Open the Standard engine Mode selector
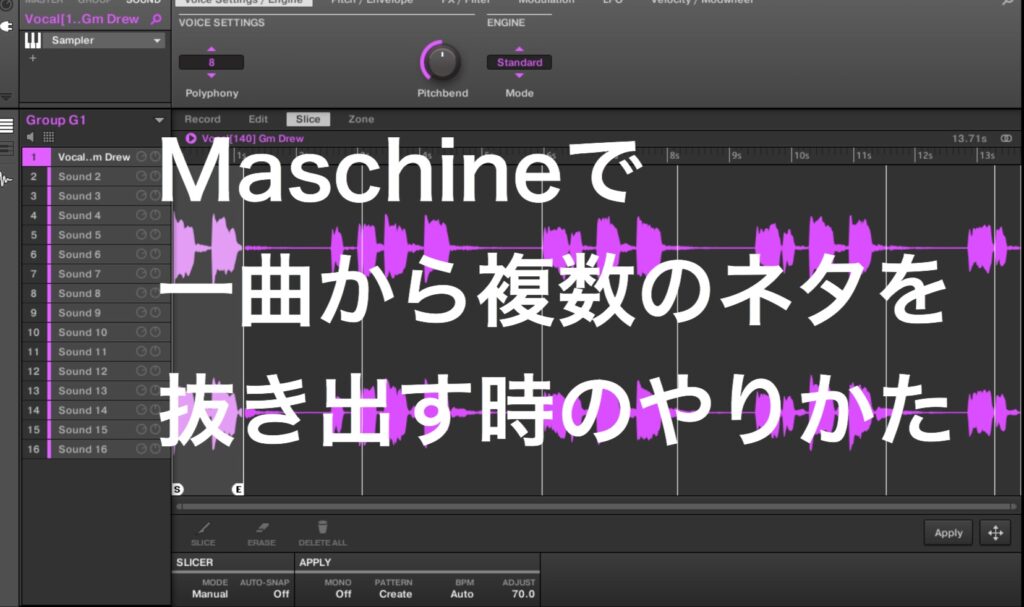This screenshot has width=1024, height=607. point(519,61)
